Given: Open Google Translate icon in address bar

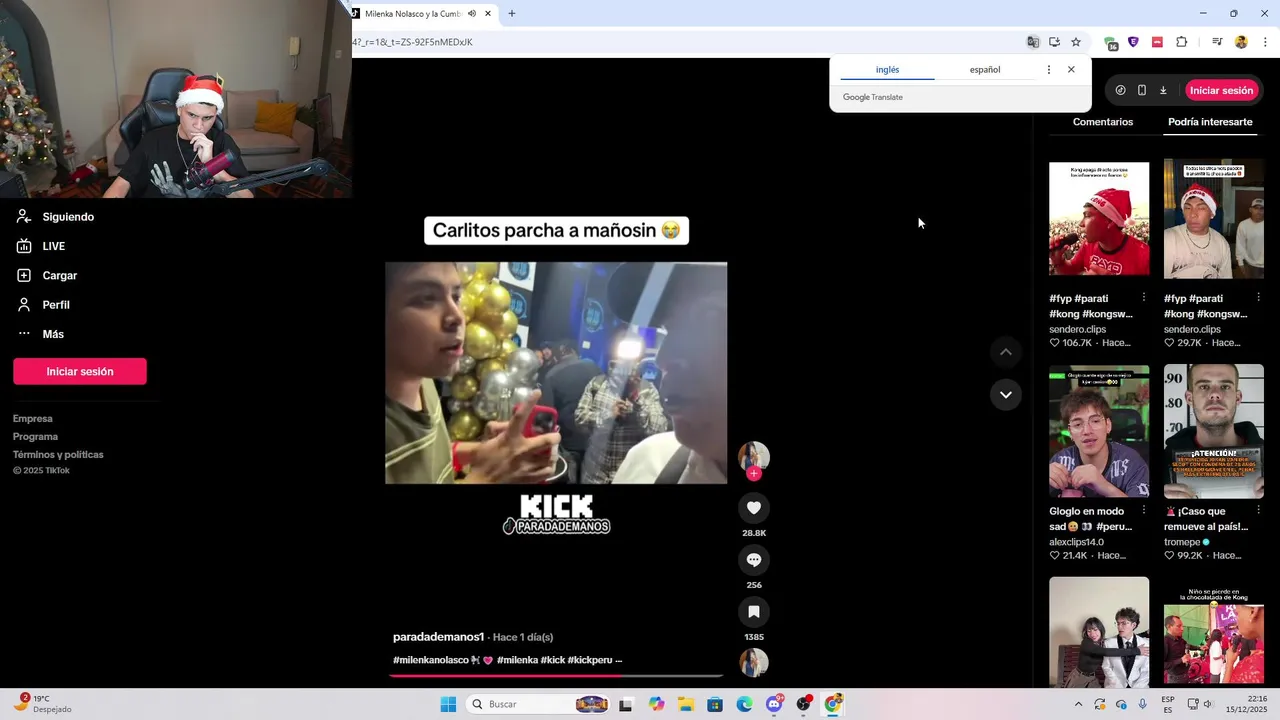Looking at the screenshot, I should [x=1033, y=42].
